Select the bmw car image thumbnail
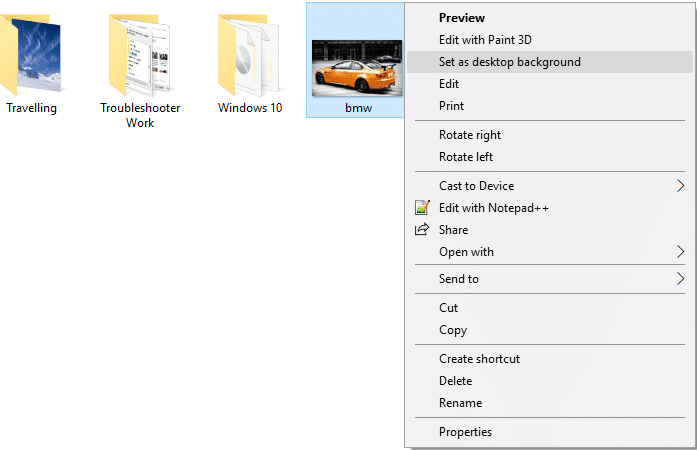The height and width of the screenshot is (450, 697). [357, 68]
